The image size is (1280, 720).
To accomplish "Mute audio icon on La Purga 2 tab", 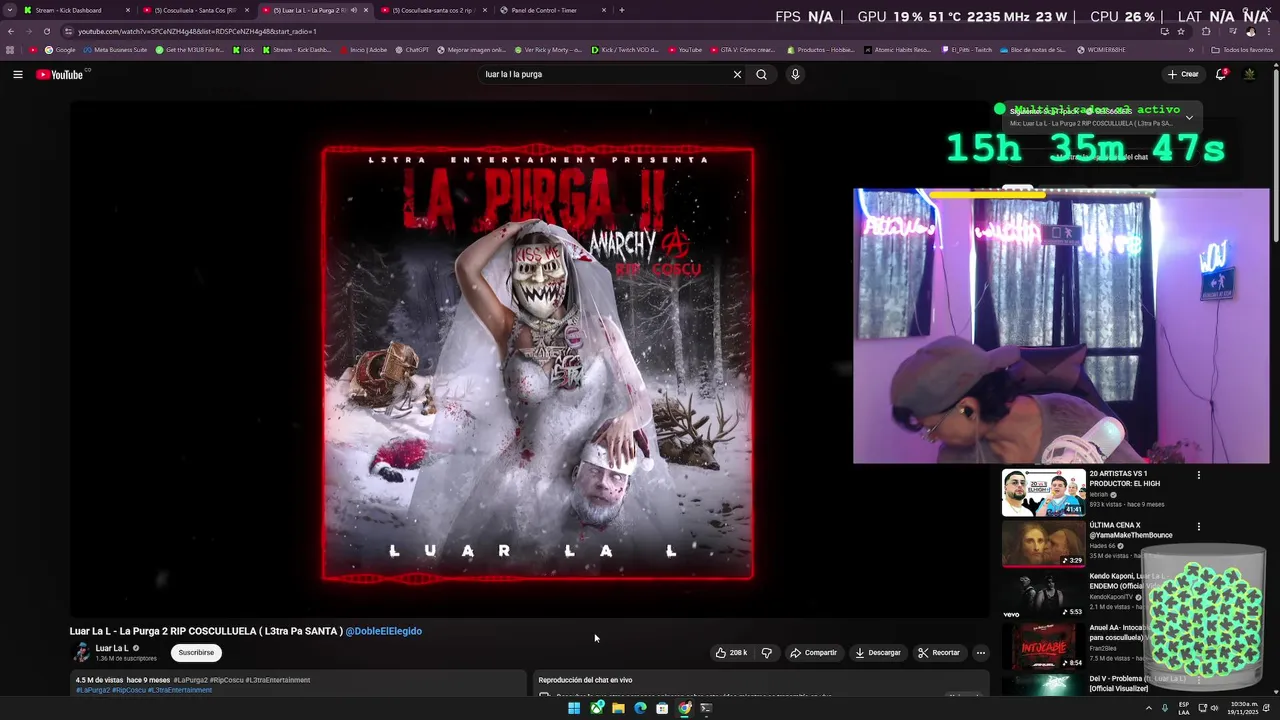I will pyautogui.click(x=352, y=10).
